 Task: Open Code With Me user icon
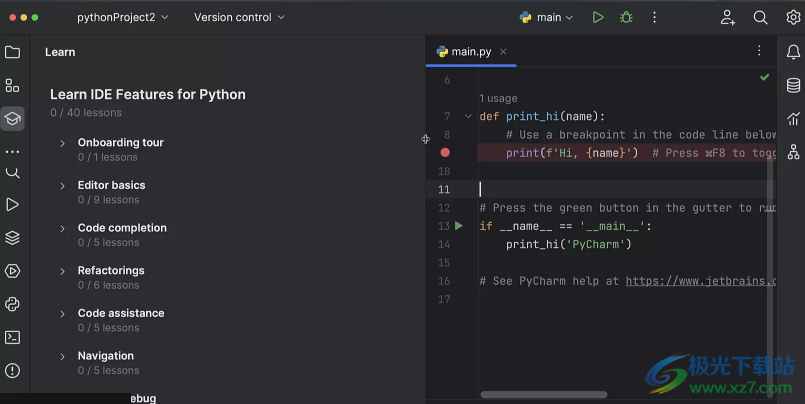click(x=727, y=17)
